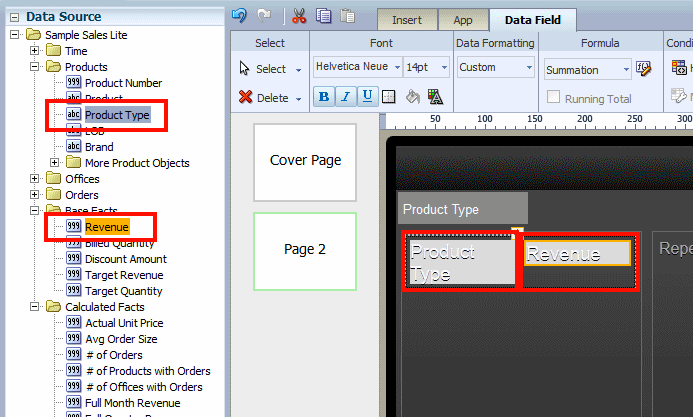Click the Copy icon
The width and height of the screenshot is (693, 417).
[324, 16]
